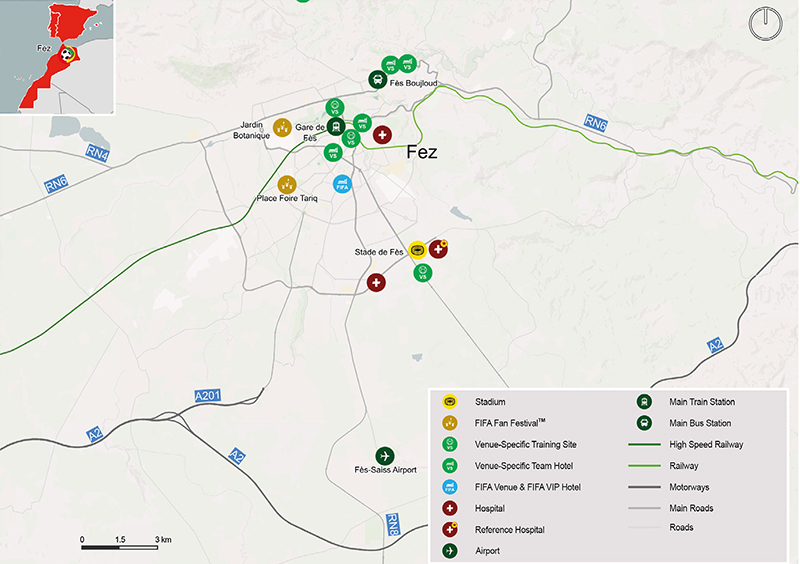Viewport: 800px width, 564px height.
Task: Click the Fès Boujloud text label
Action: pos(413,83)
